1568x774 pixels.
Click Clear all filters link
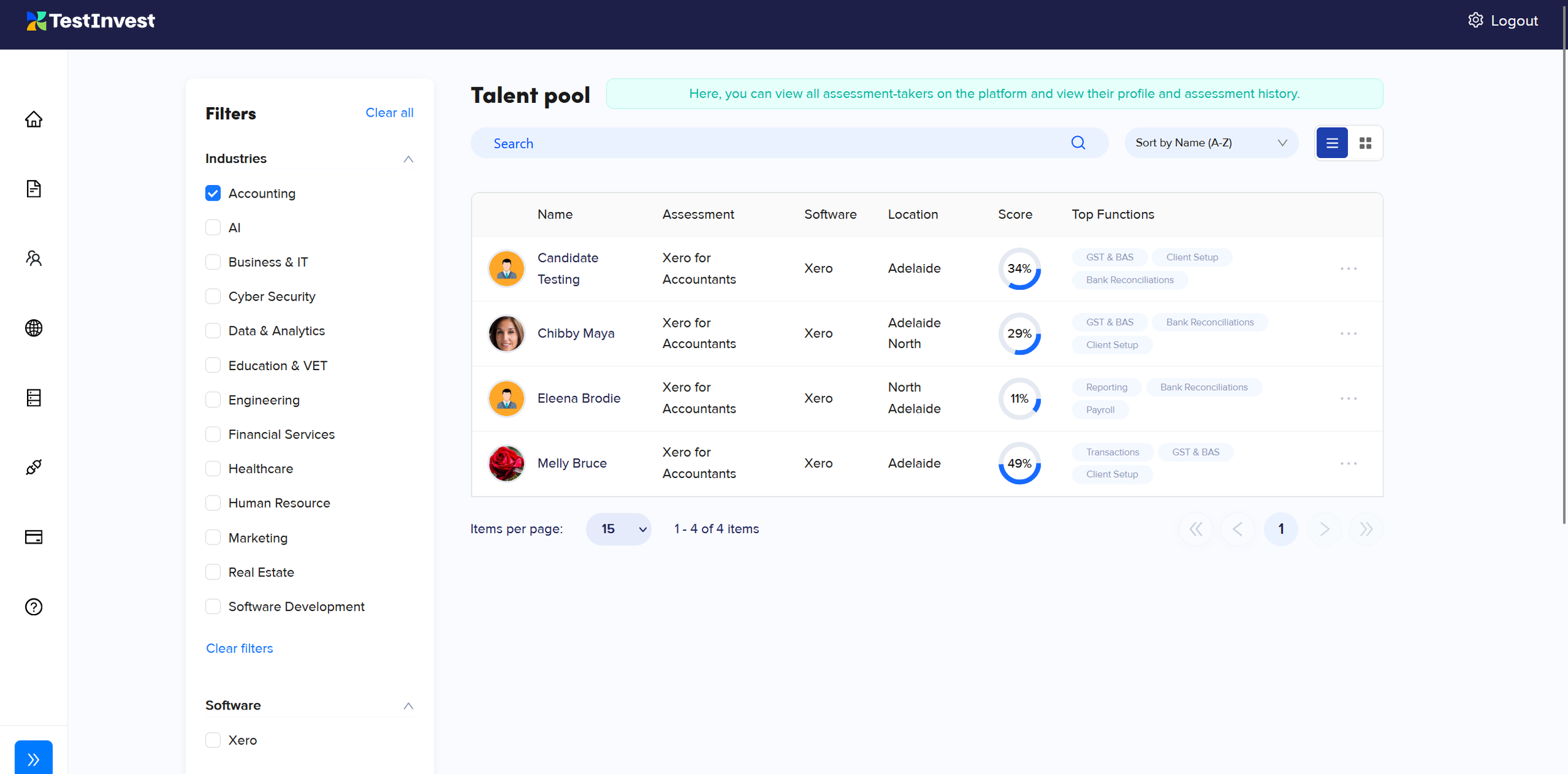pyautogui.click(x=389, y=113)
